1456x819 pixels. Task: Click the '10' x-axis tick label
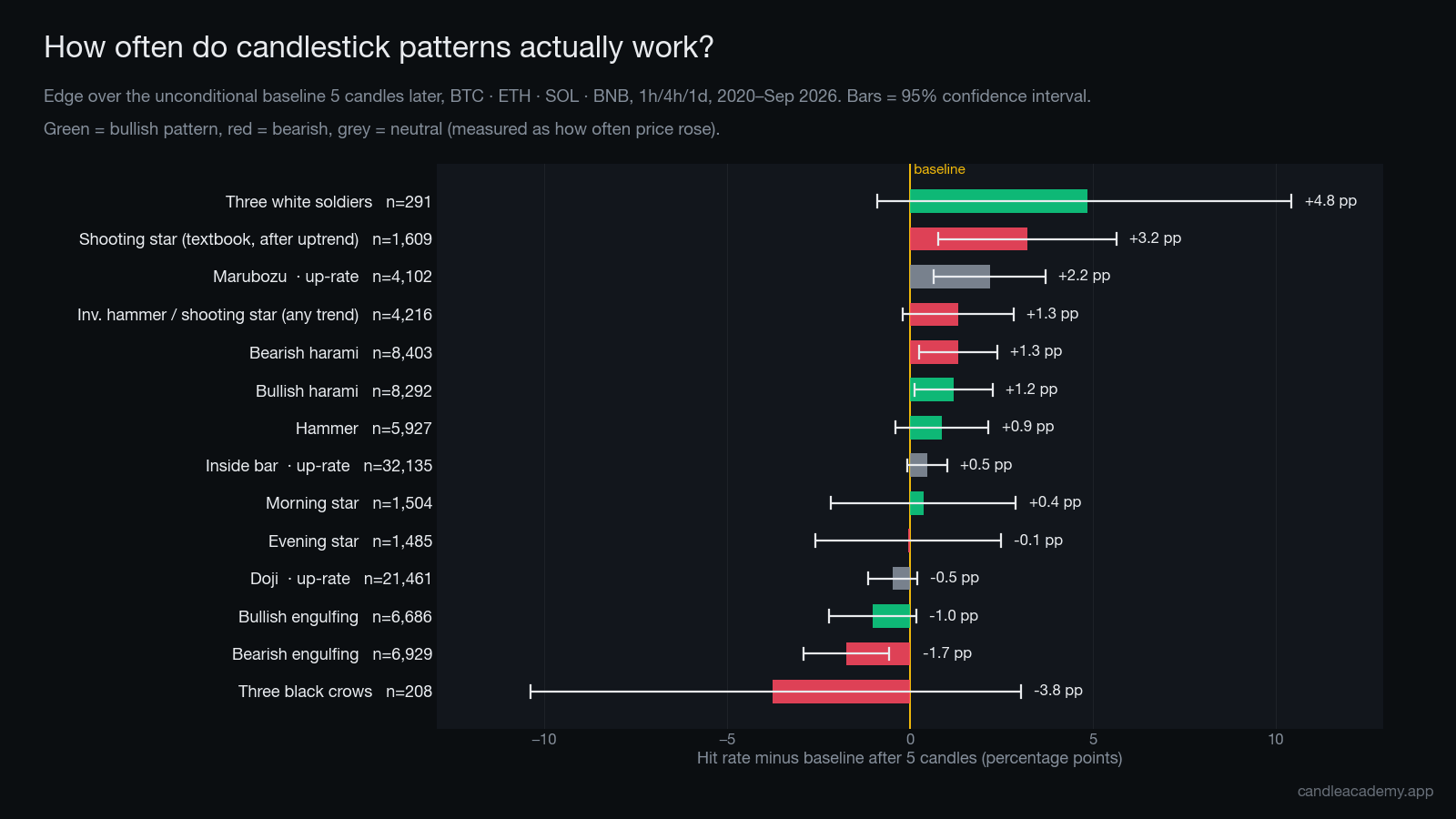pyautogui.click(x=1276, y=739)
